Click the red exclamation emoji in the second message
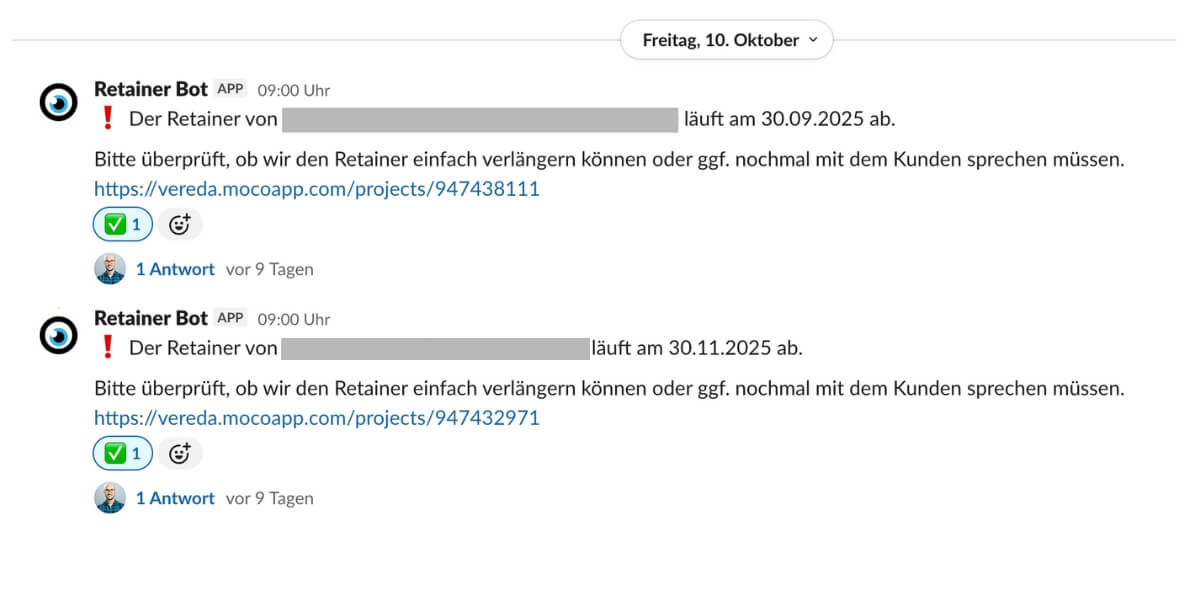1200x600 pixels. click(108, 349)
